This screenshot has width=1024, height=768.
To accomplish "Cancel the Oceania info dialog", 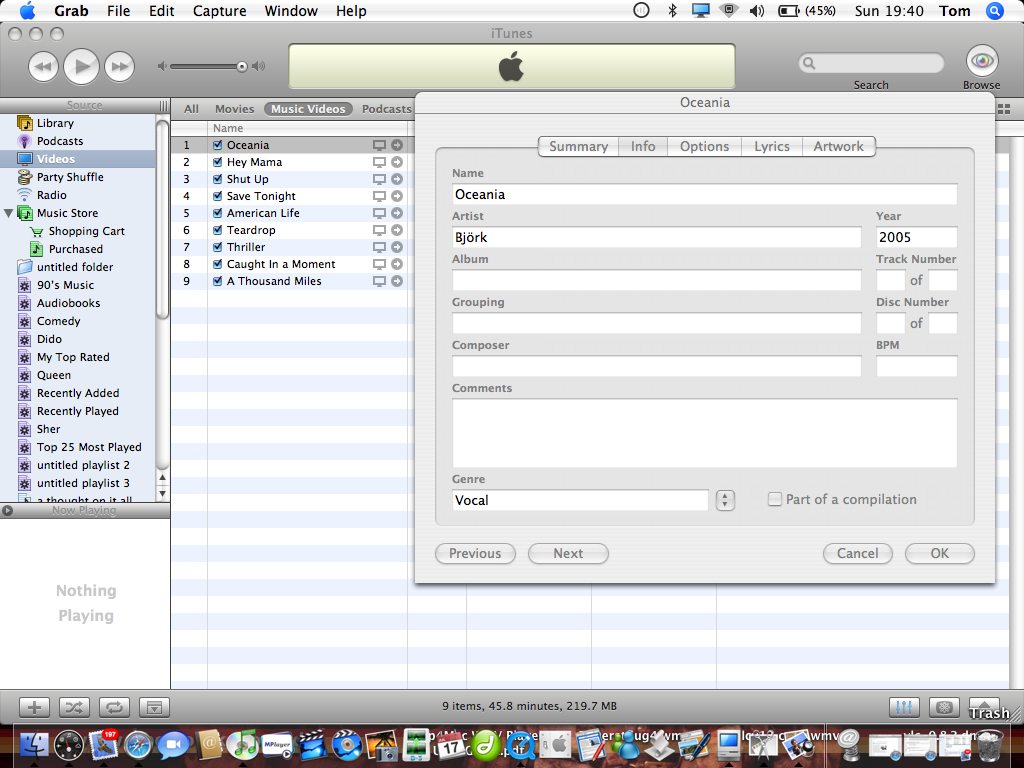I will pyautogui.click(x=857, y=553).
